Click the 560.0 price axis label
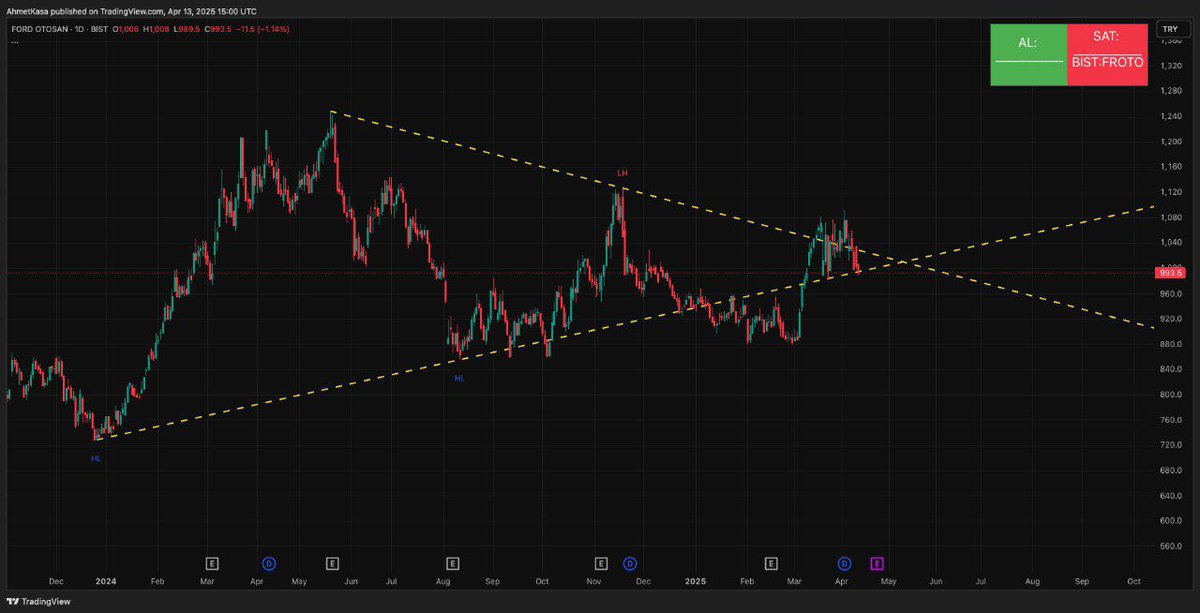 click(x=1169, y=547)
